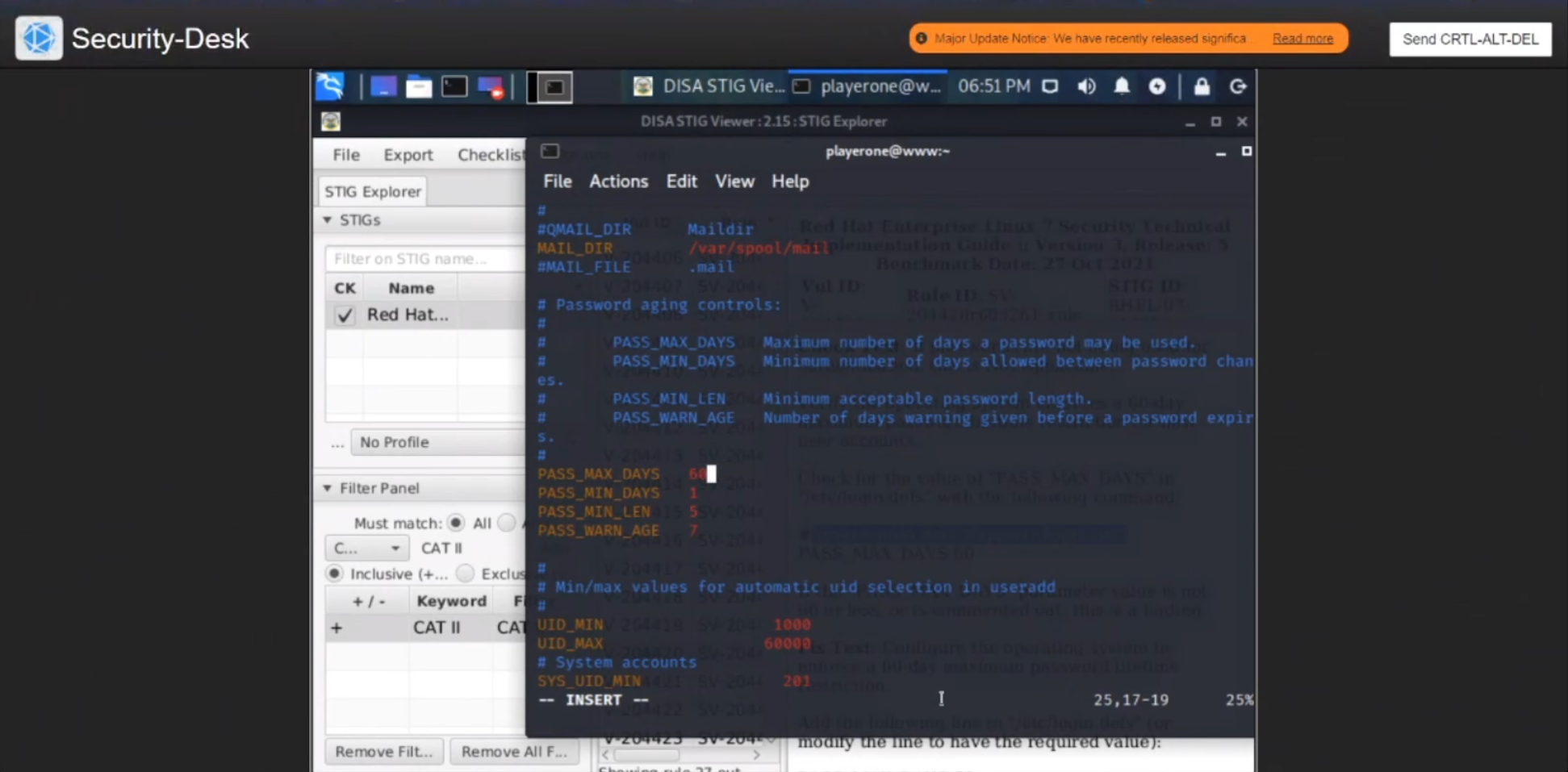1568x772 pixels.
Task: Click the Name column header
Action: pos(411,288)
